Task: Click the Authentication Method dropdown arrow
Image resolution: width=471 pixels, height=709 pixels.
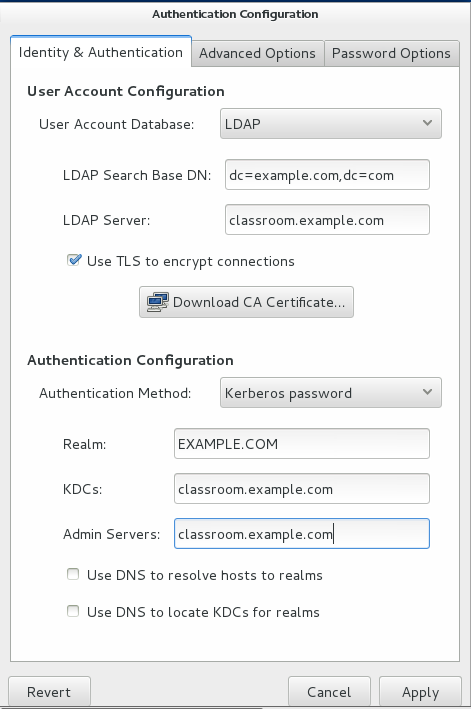Action: point(427,392)
